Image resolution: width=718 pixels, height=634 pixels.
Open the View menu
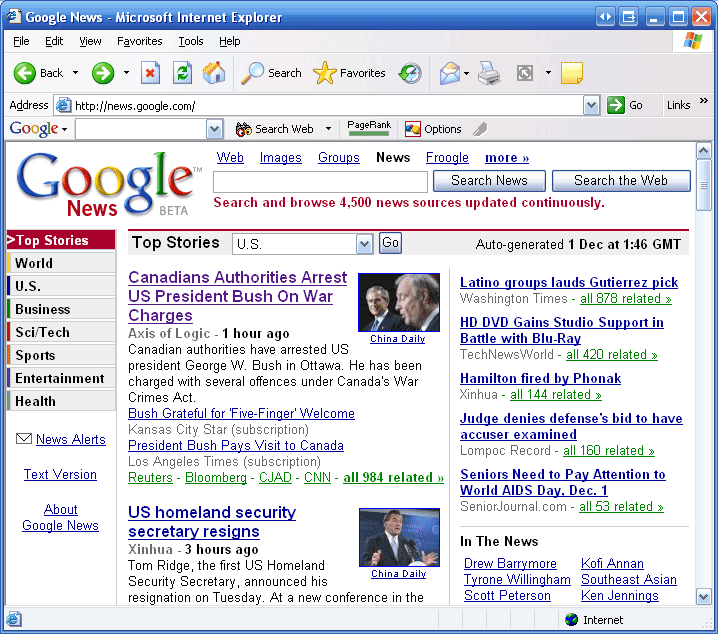click(x=90, y=41)
